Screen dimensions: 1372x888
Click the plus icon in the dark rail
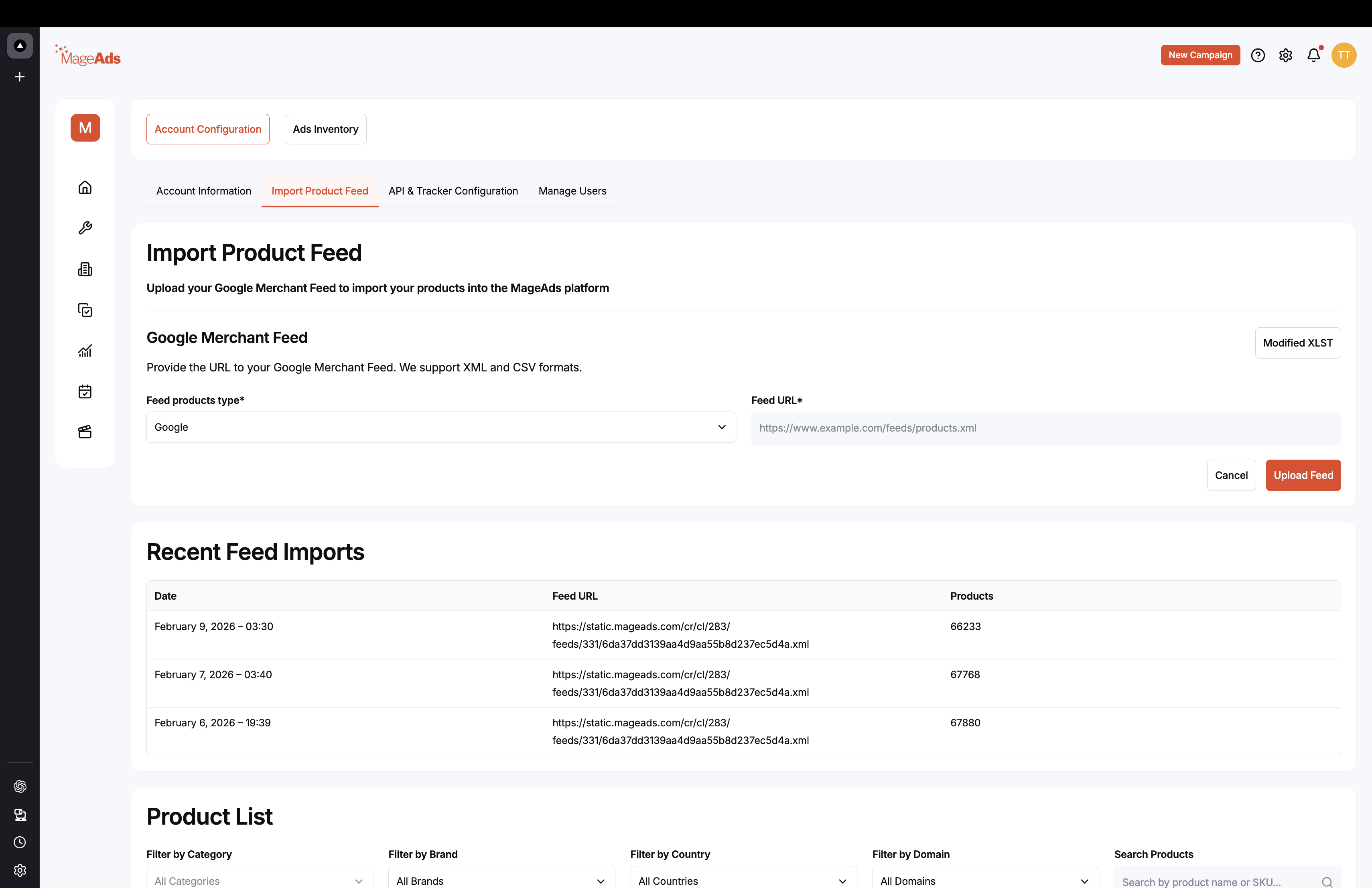pyautogui.click(x=20, y=77)
